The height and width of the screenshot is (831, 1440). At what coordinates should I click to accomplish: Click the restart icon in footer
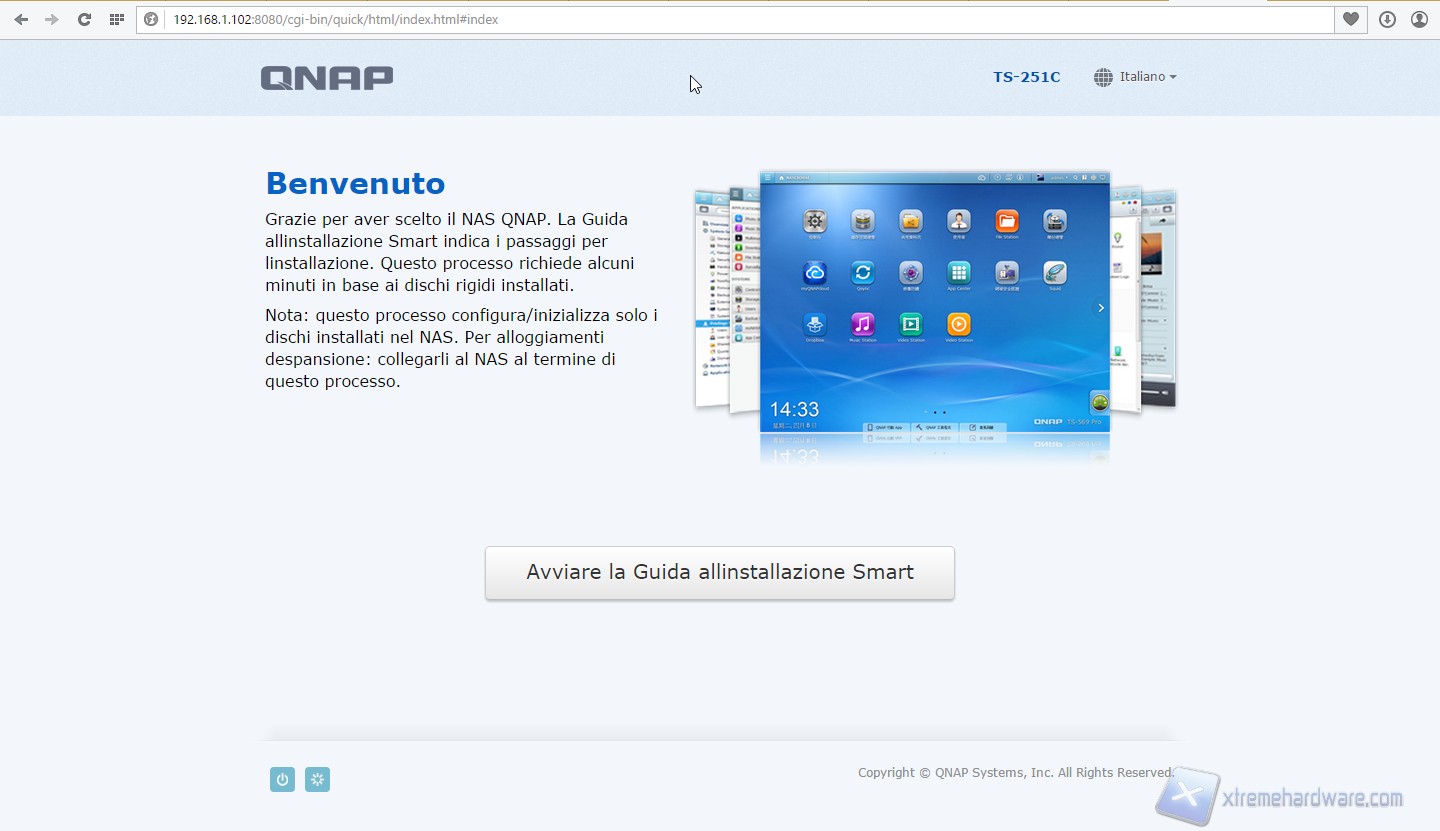[x=317, y=780]
